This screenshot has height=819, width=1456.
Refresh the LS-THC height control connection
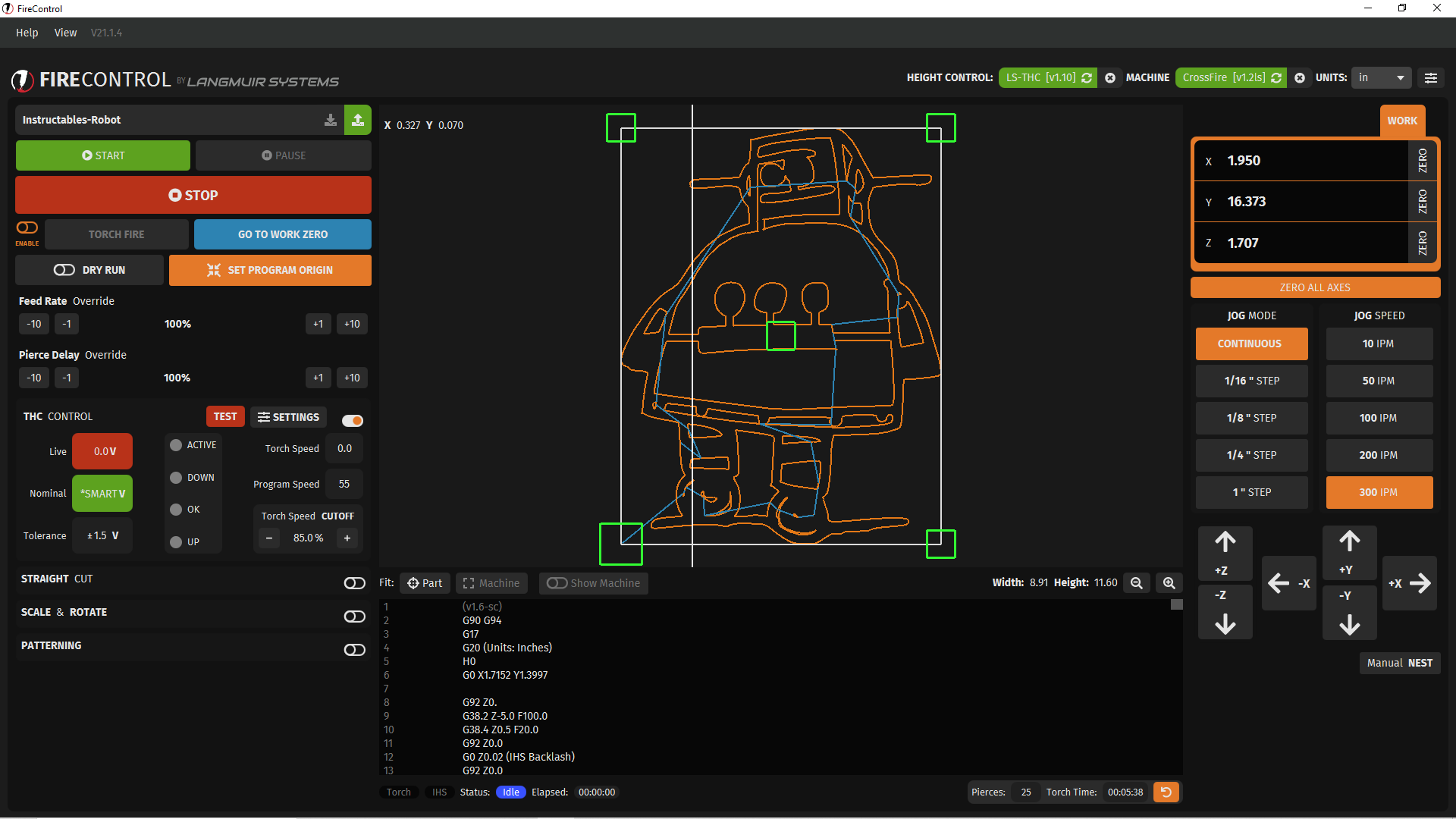click(x=1087, y=77)
